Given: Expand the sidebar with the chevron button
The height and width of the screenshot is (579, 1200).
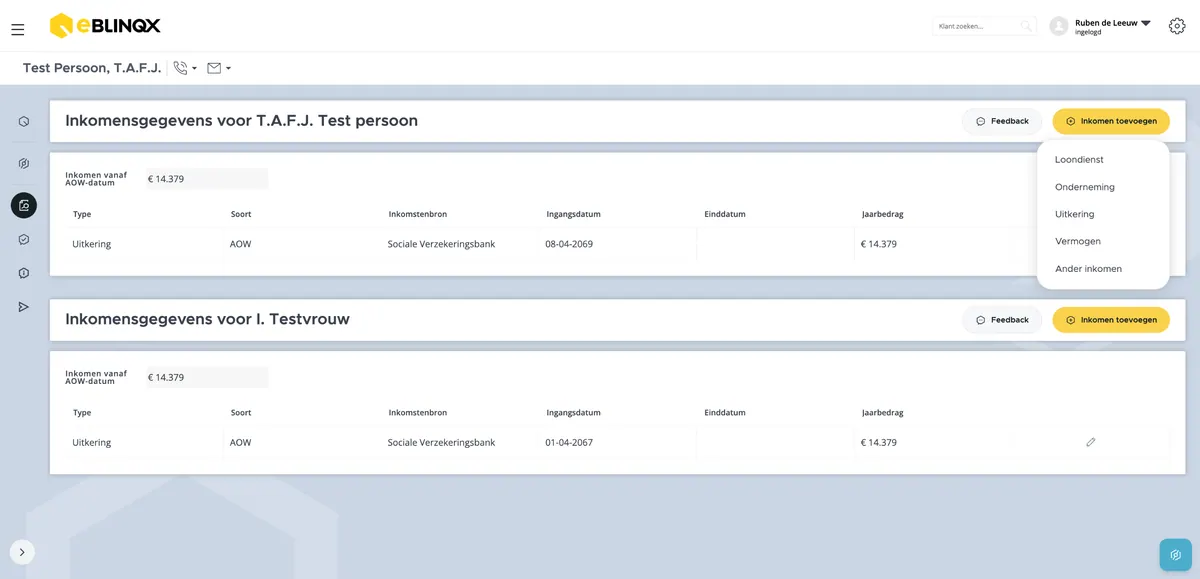Looking at the screenshot, I should pyautogui.click(x=22, y=552).
